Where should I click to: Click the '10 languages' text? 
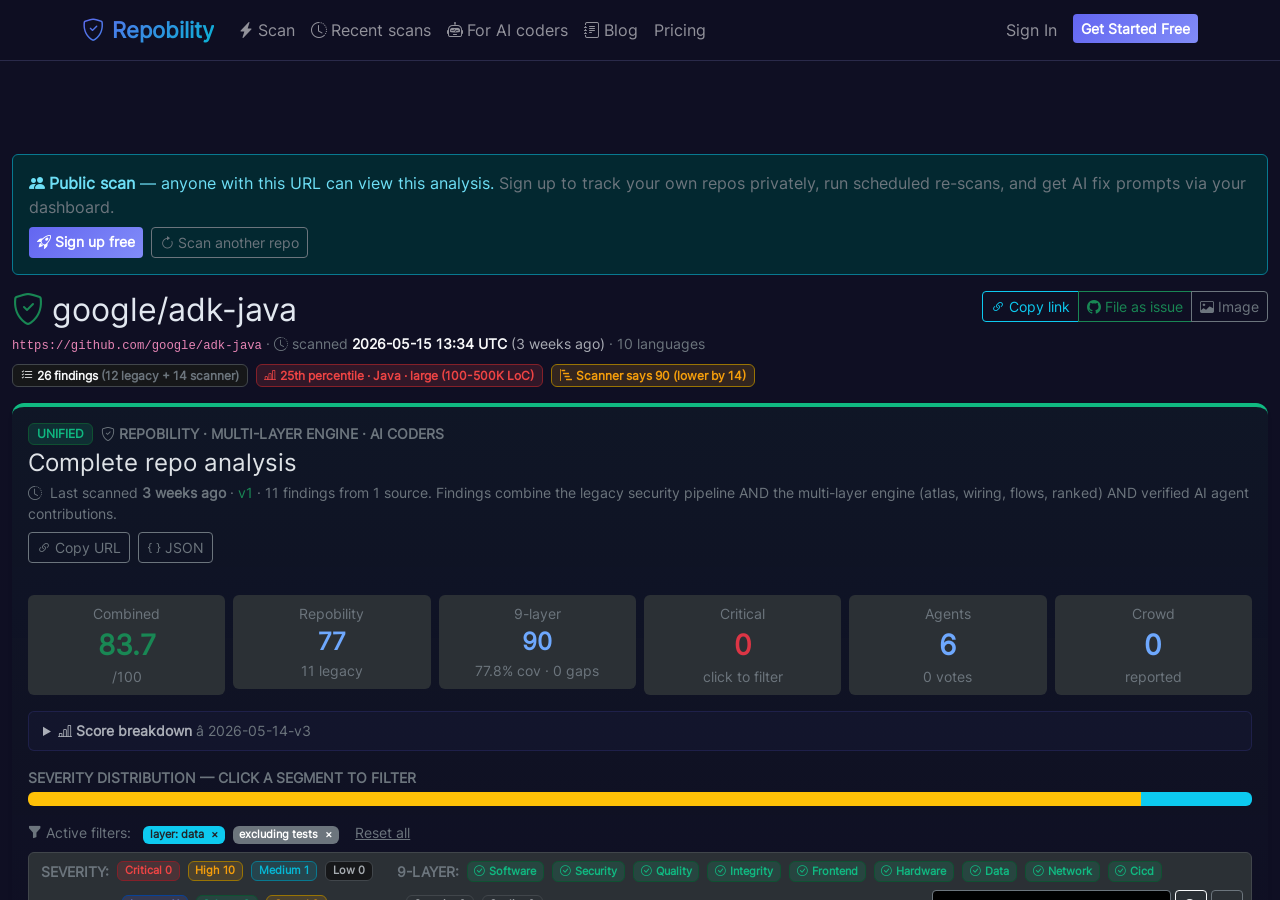pyautogui.click(x=661, y=344)
